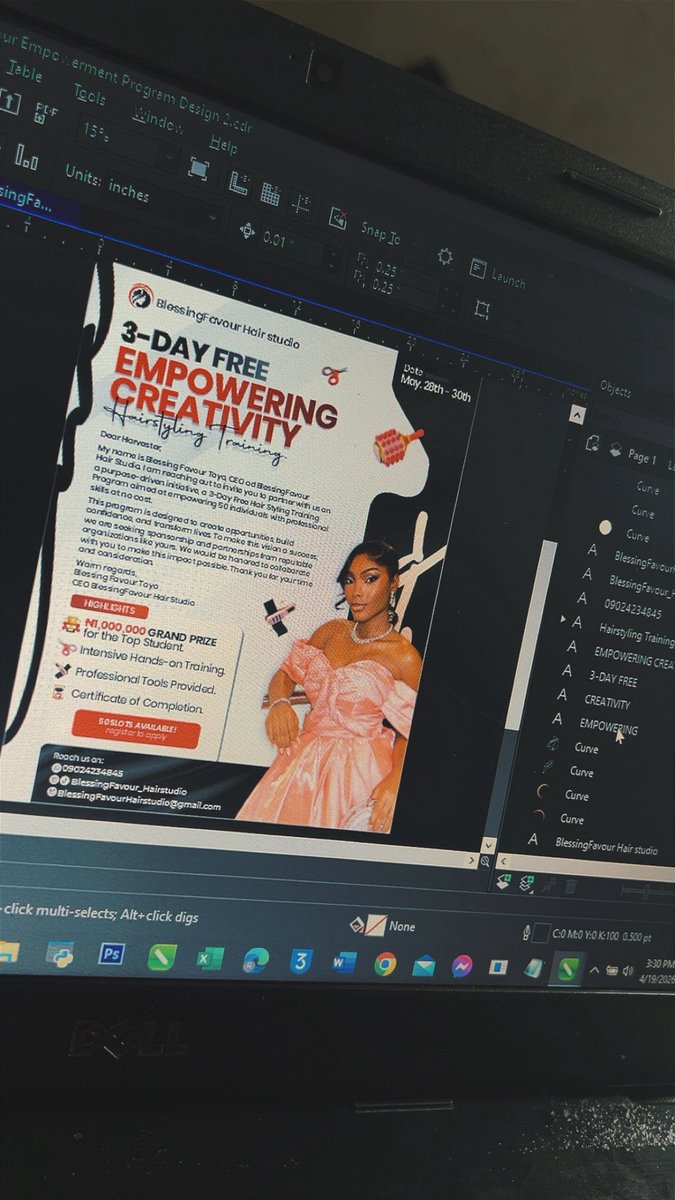This screenshot has height=1200, width=675.
Task: Click the active CorelDRAW taskbar icon
Action: tap(567, 969)
